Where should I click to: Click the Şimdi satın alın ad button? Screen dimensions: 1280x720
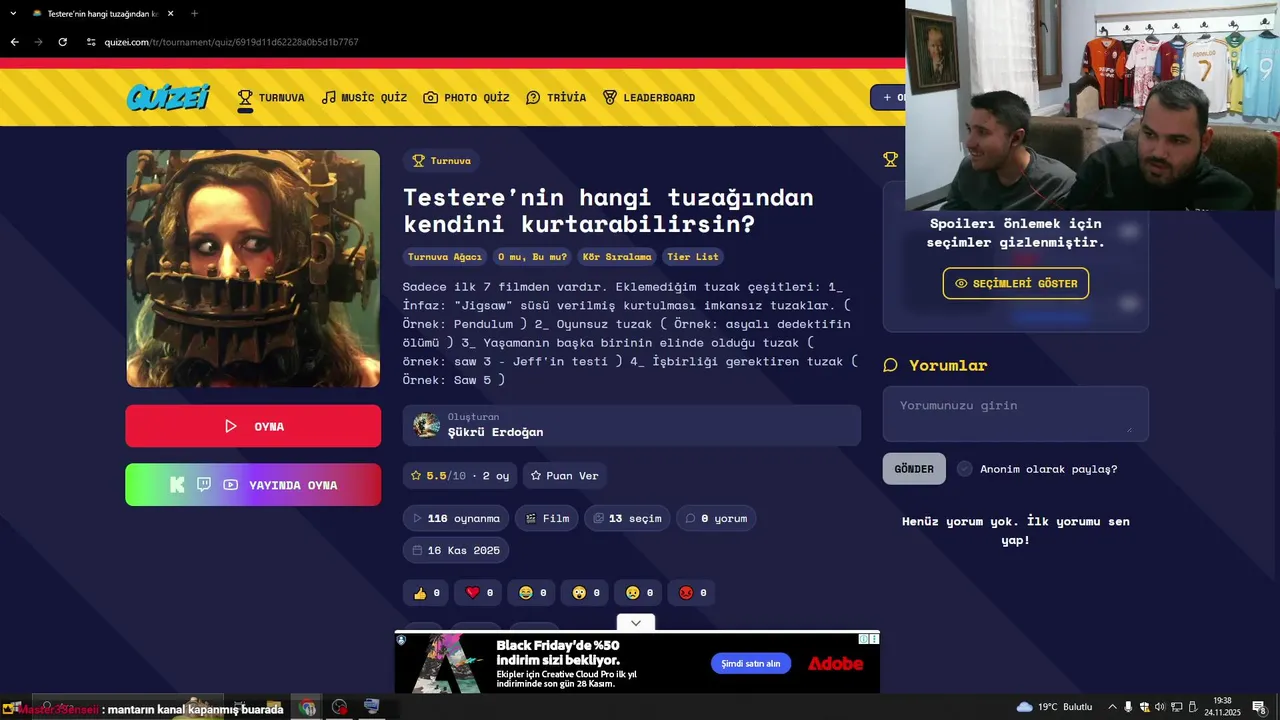click(x=751, y=663)
